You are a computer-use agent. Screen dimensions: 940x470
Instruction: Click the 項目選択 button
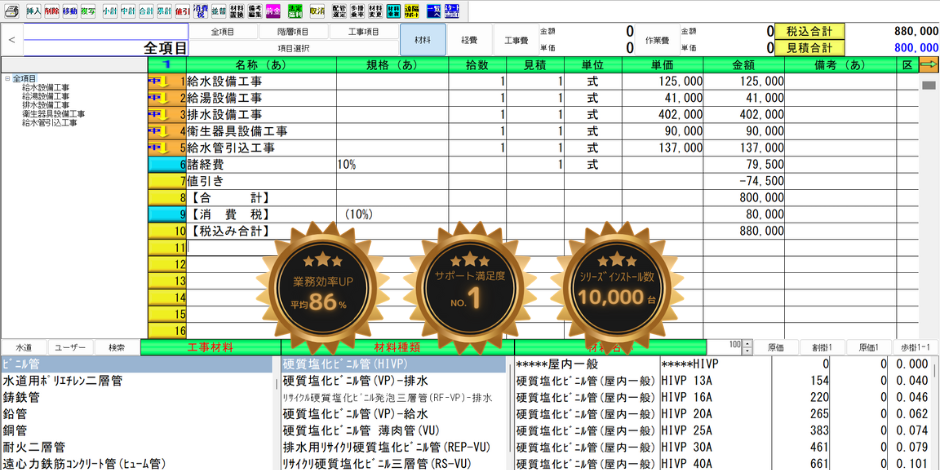293,48
